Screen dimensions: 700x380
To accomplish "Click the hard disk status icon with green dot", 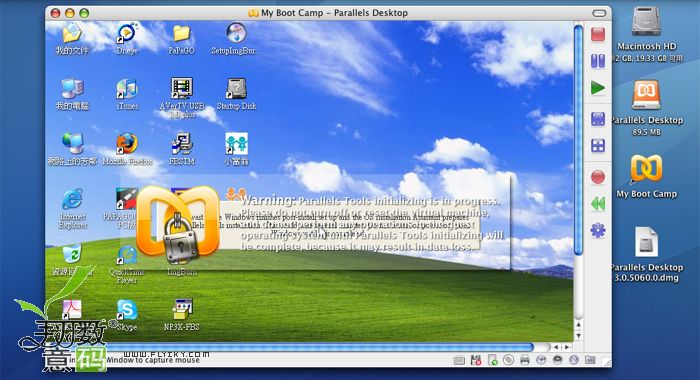I will 492,360.
